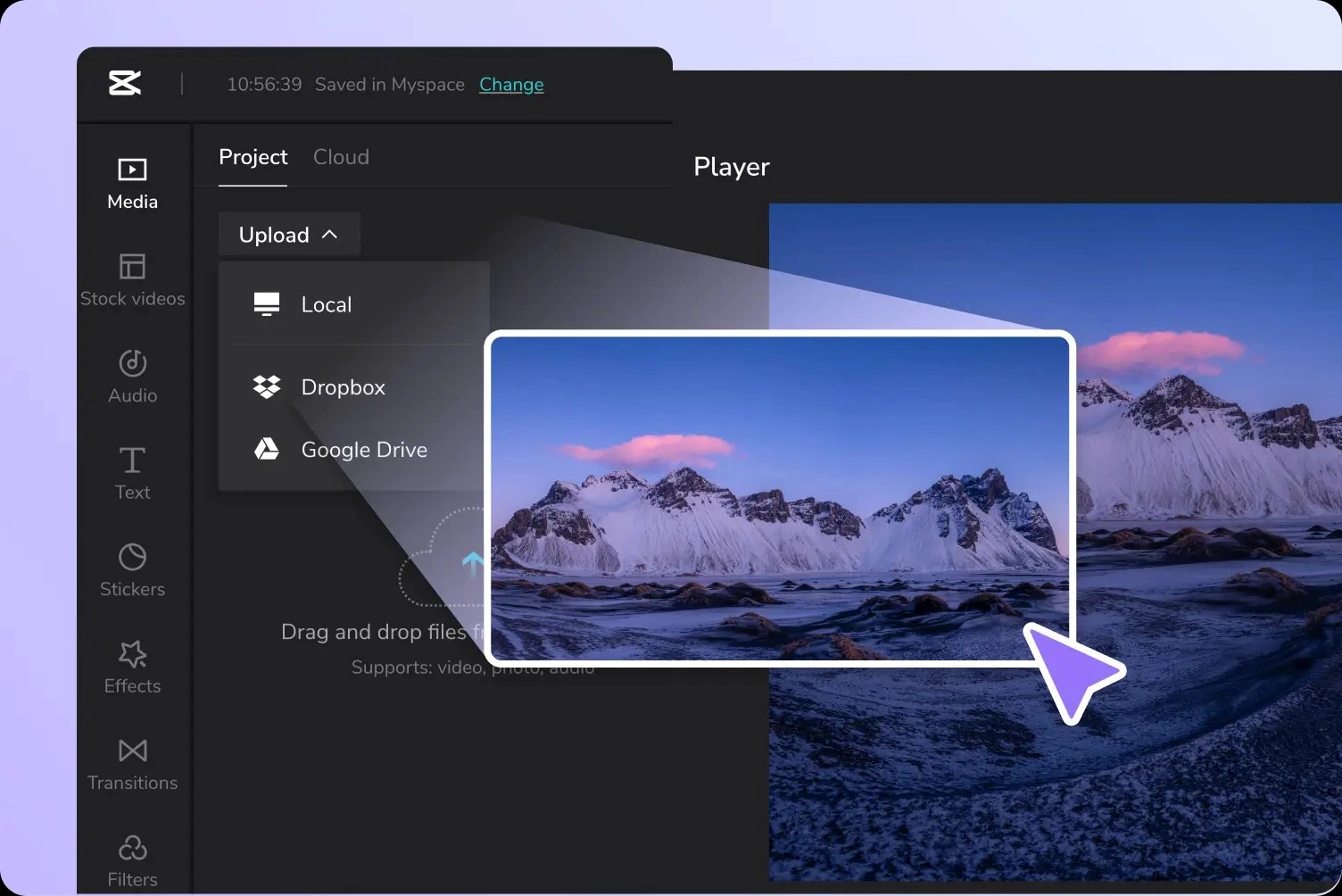This screenshot has width=1342, height=896.
Task: Open the Filters panel
Action: 132,860
